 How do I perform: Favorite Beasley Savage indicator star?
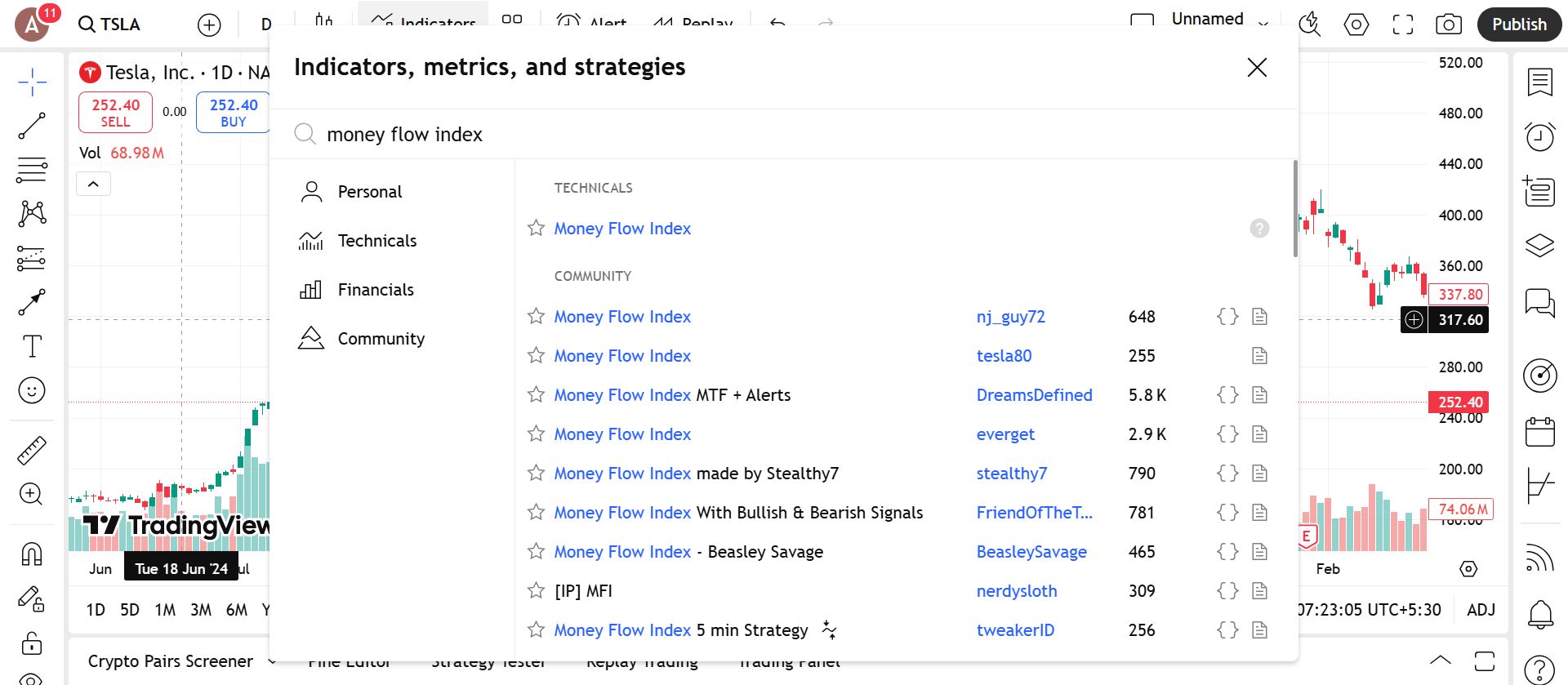(x=536, y=552)
